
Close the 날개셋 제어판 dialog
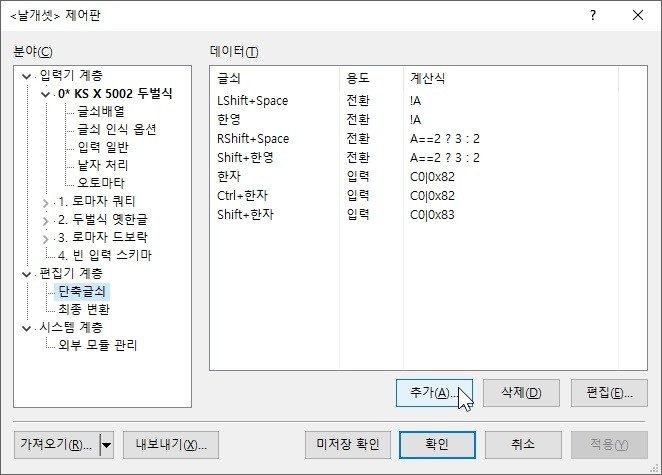pos(638,16)
